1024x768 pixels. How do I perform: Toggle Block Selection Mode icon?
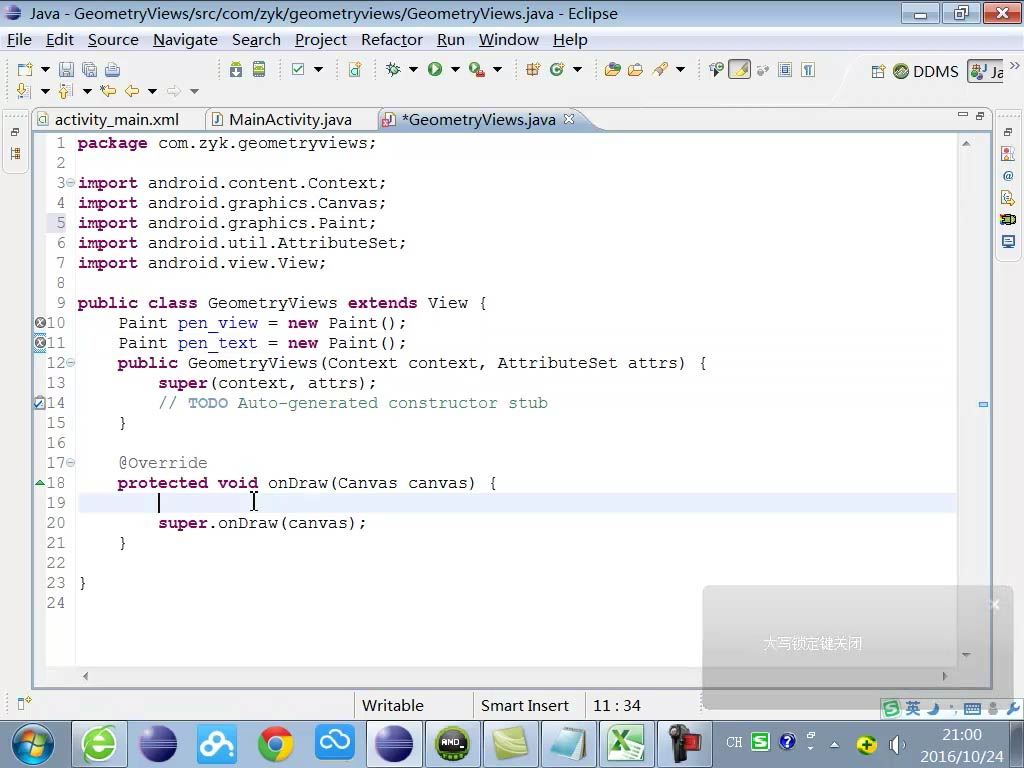(x=785, y=69)
